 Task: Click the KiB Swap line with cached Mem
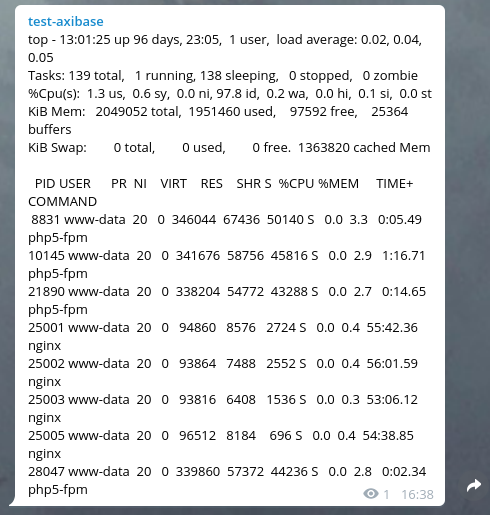[x=229, y=147]
